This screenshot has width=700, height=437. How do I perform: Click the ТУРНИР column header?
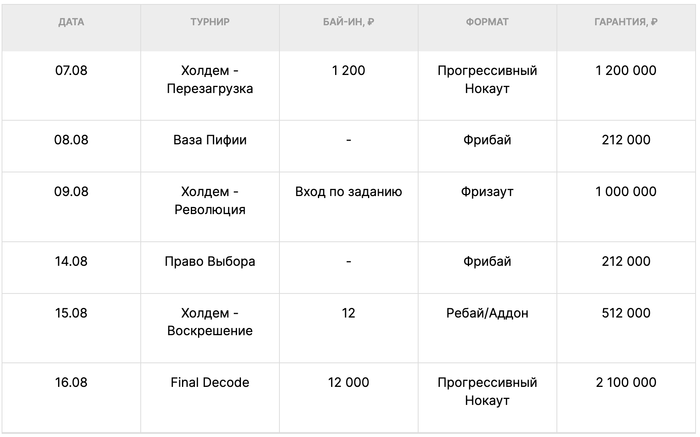pos(210,22)
